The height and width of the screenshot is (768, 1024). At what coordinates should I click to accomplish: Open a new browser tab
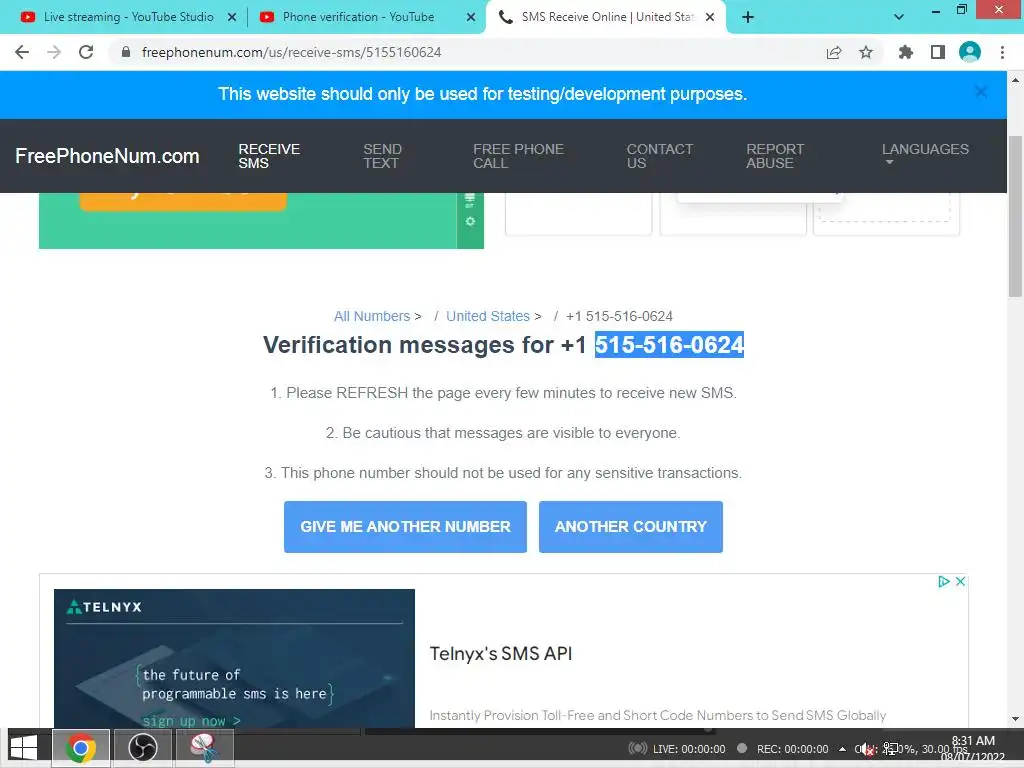748,17
